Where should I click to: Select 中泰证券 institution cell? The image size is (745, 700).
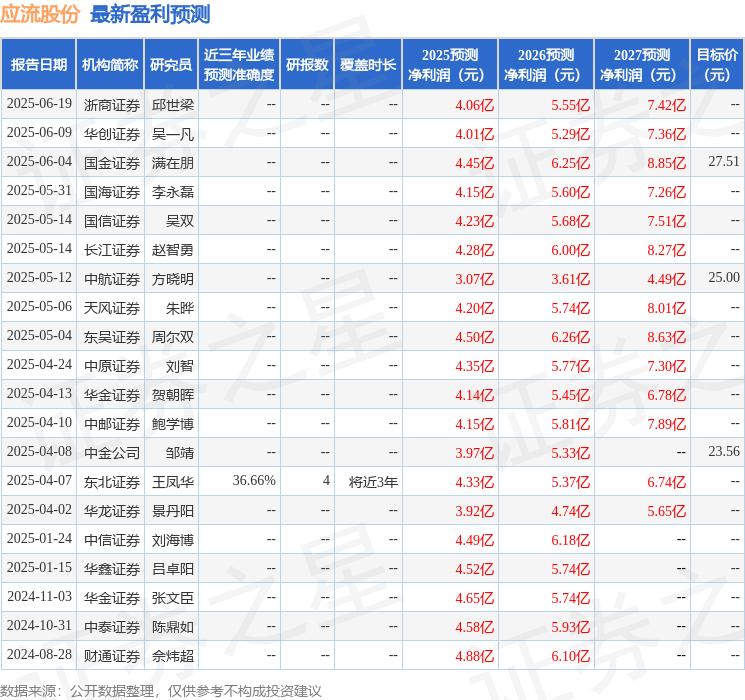click(112, 627)
